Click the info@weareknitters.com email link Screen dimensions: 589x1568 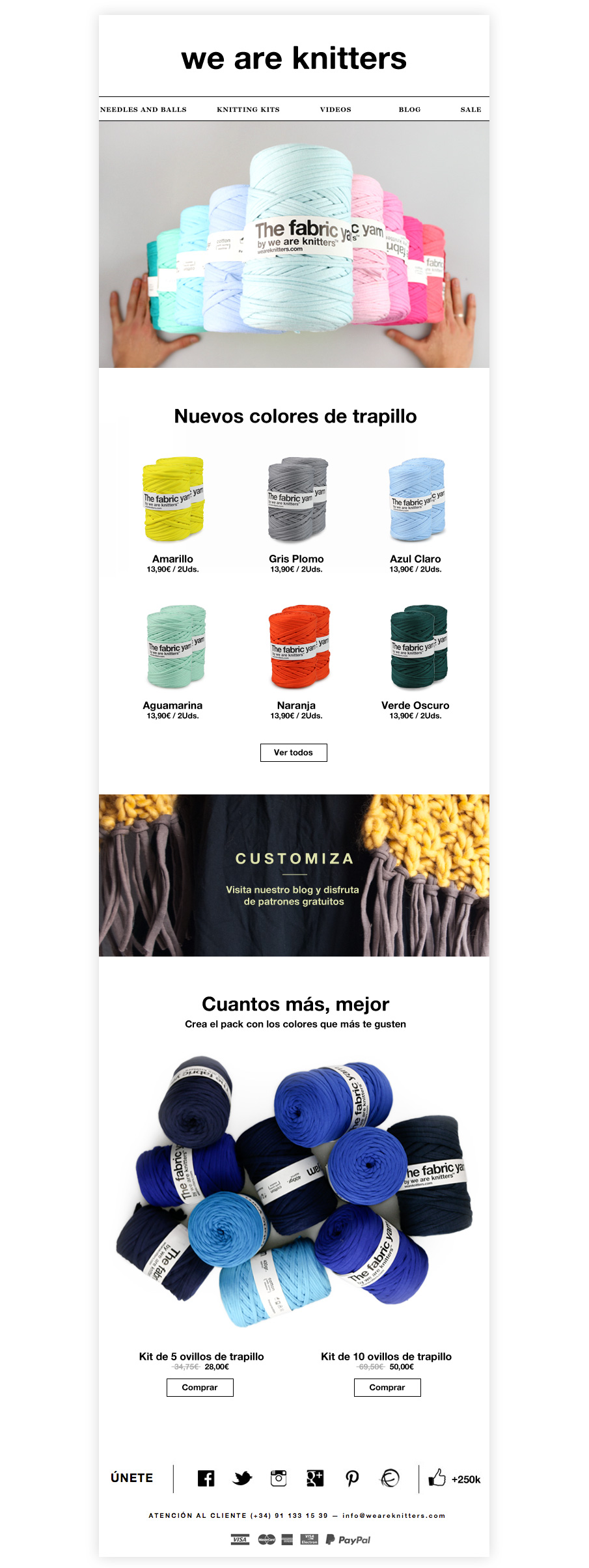394,1515
